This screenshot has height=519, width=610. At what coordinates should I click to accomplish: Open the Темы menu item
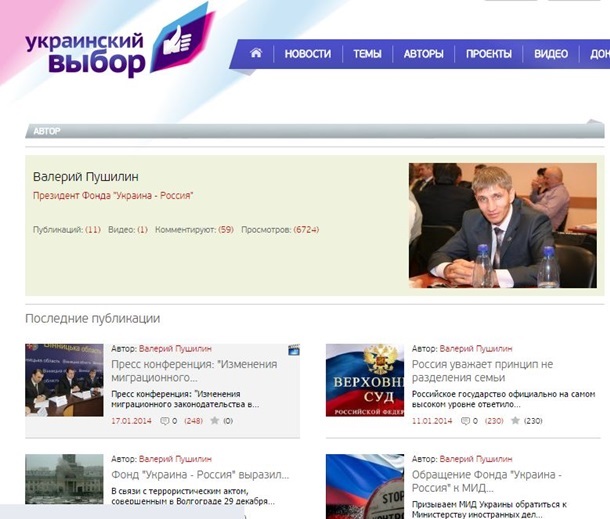click(367, 54)
